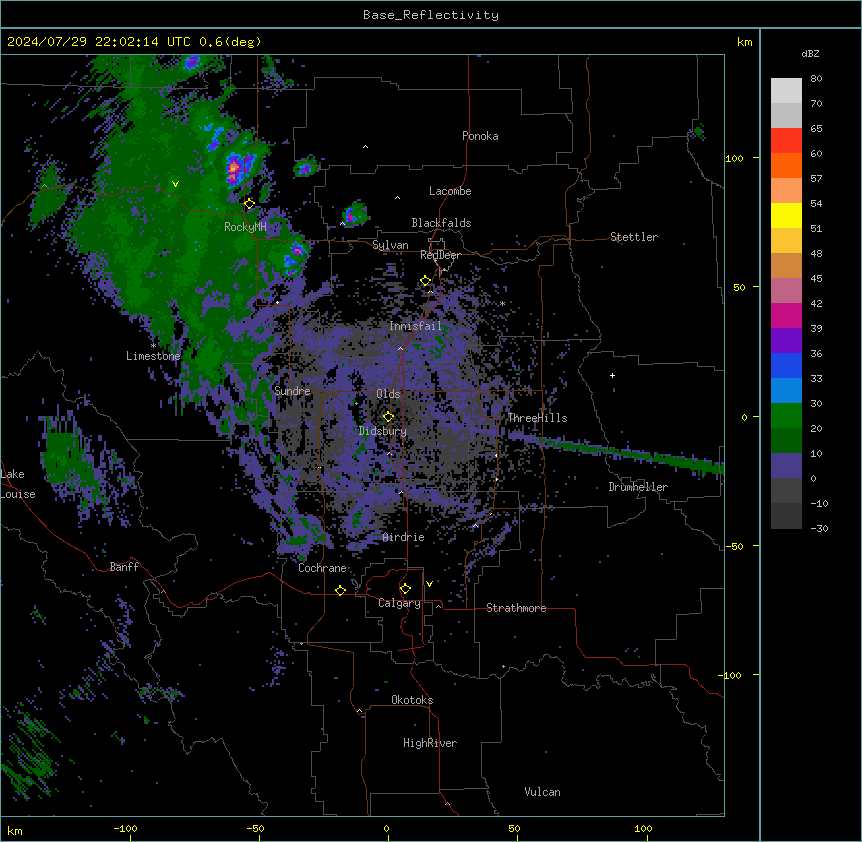Viewport: 862px width, 842px height.
Task: Click the Base_Reflectivity title text
Action: [431, 15]
